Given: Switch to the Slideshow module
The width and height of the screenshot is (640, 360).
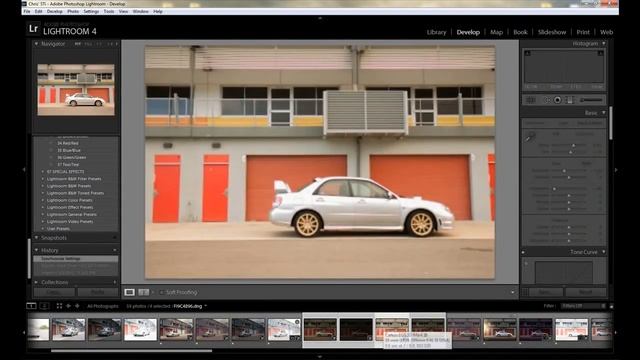Looking at the screenshot, I should [x=552, y=32].
